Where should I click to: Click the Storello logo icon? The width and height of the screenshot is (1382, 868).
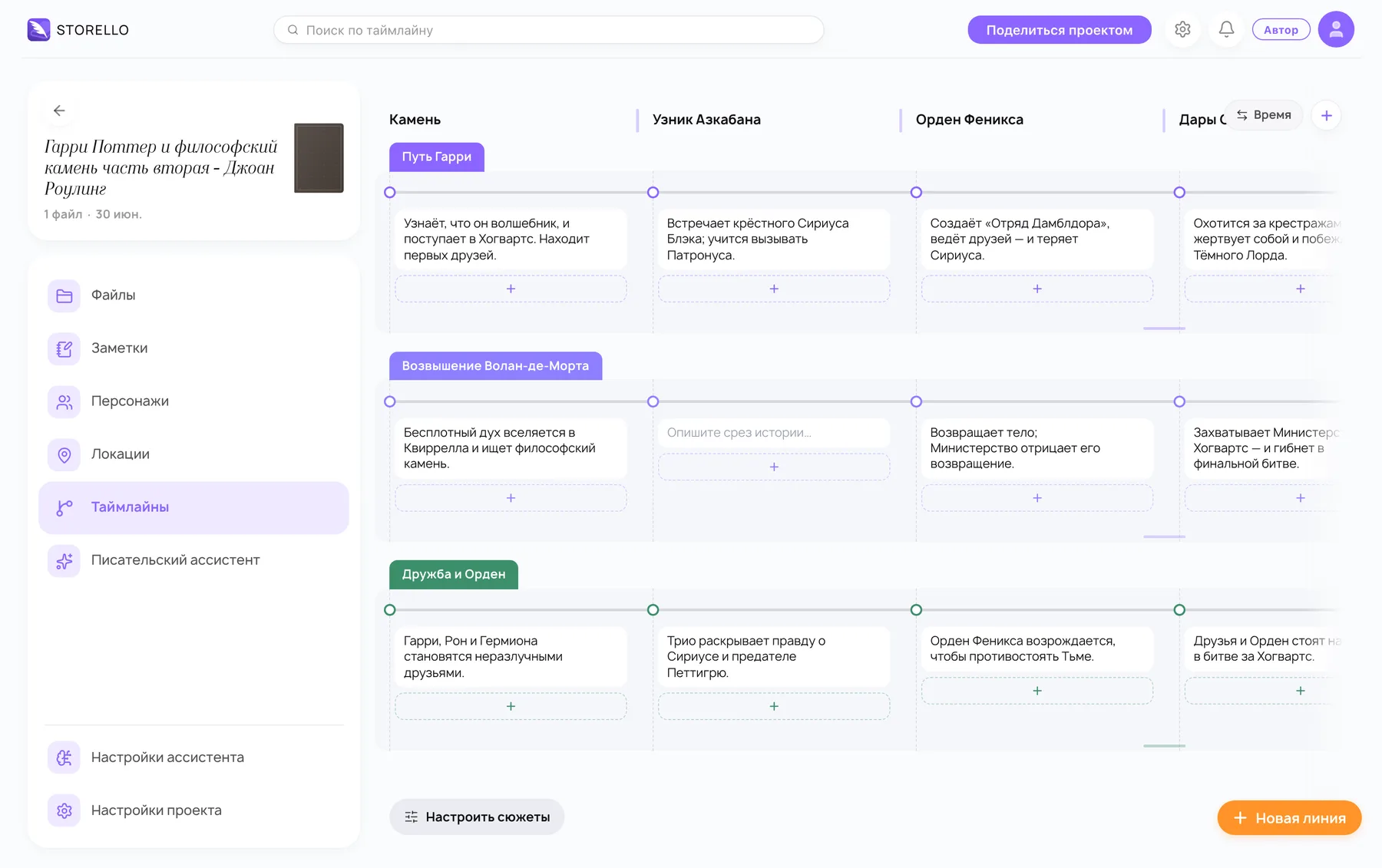pyautogui.click(x=38, y=30)
